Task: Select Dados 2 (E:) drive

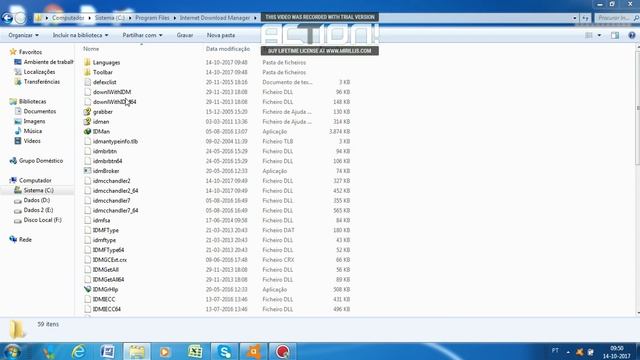Action: point(38,210)
